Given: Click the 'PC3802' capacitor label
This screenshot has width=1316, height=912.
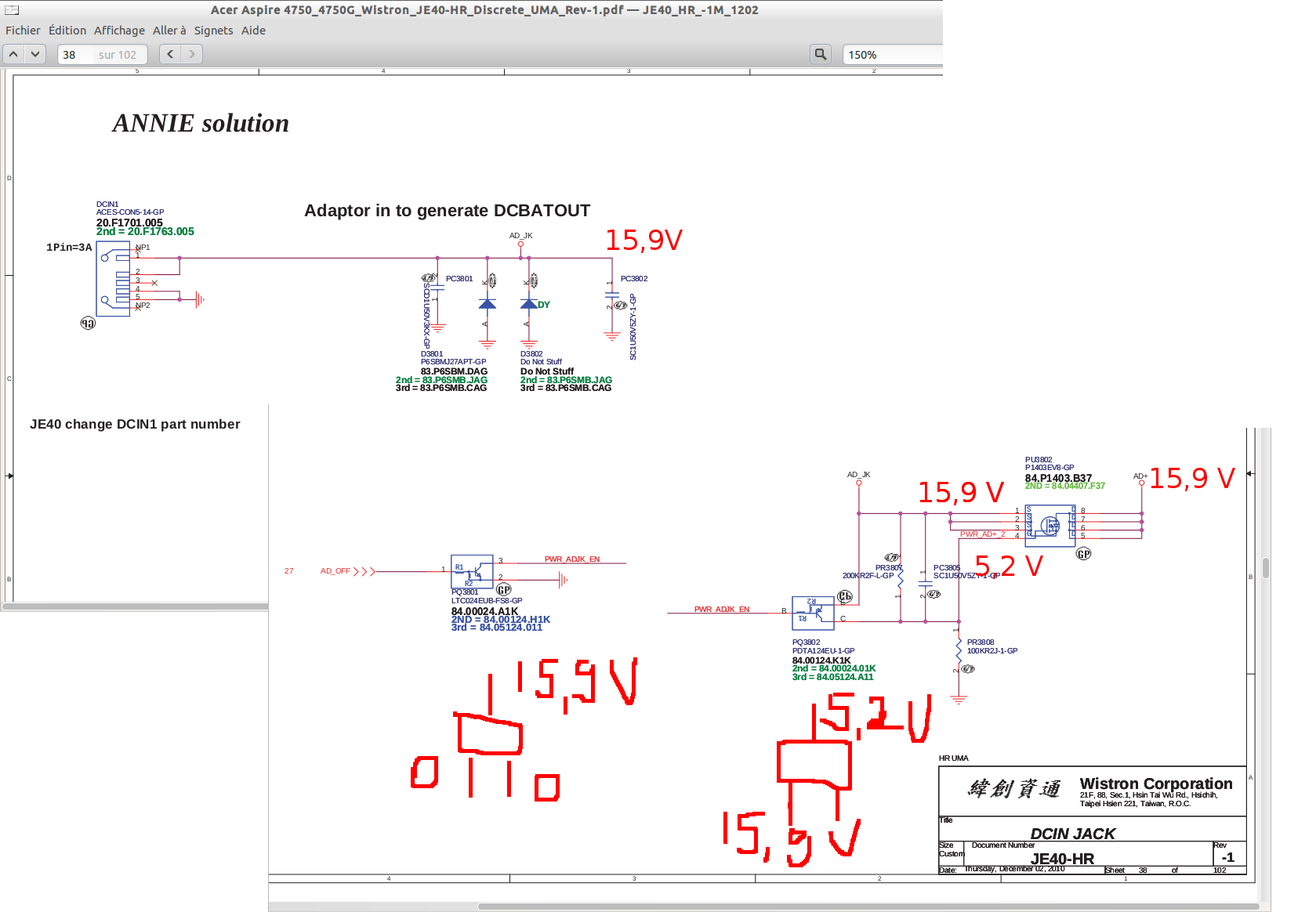Looking at the screenshot, I should point(634,279).
